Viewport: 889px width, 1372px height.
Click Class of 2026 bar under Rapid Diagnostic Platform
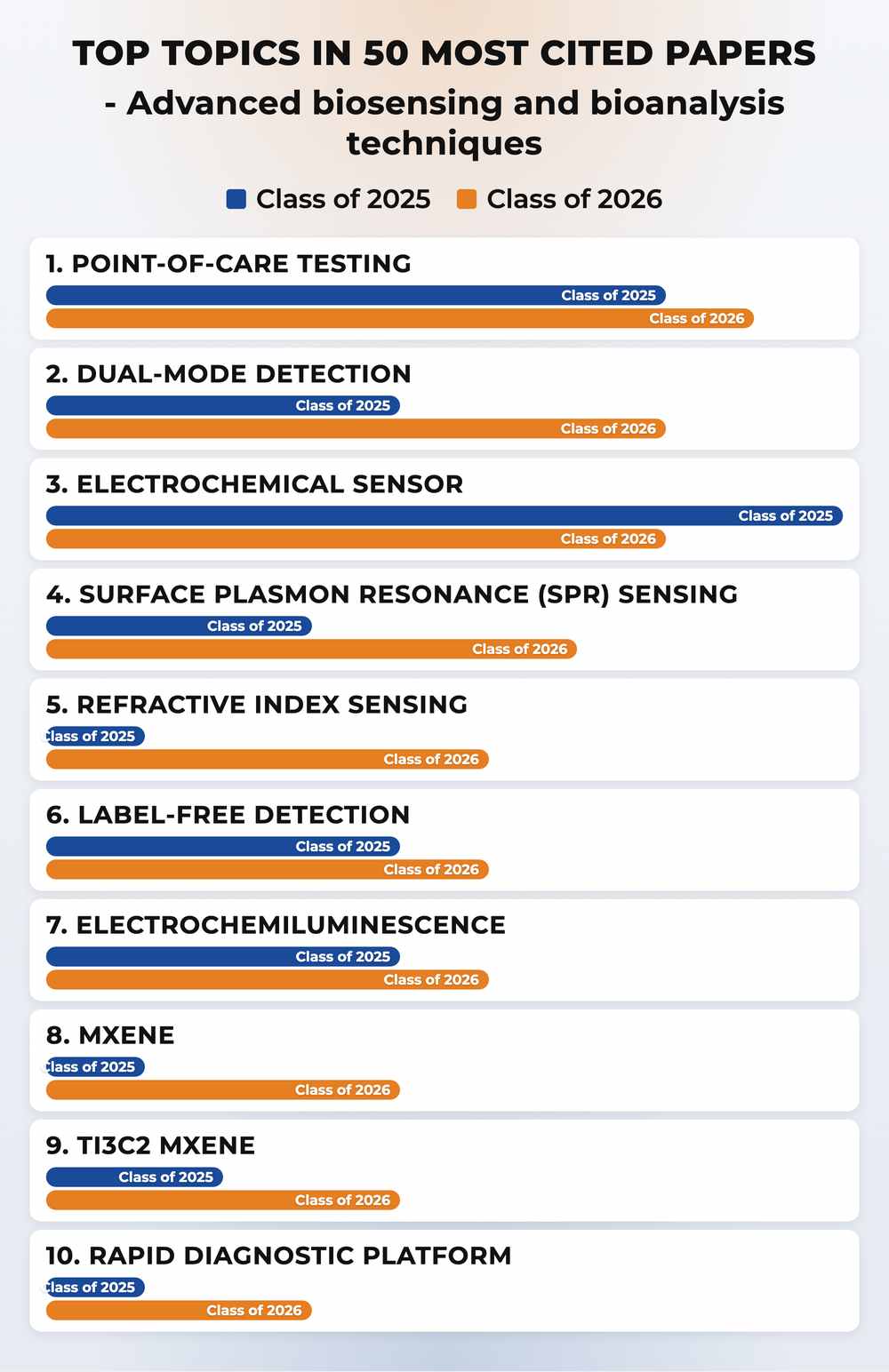coord(179,1310)
